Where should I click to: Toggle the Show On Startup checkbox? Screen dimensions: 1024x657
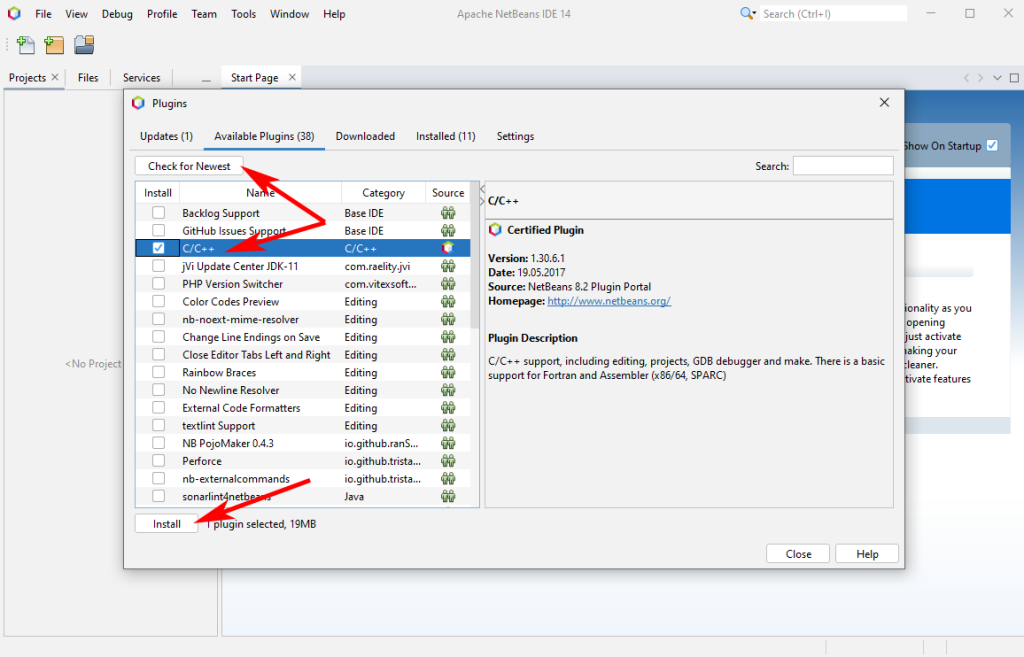(992, 146)
